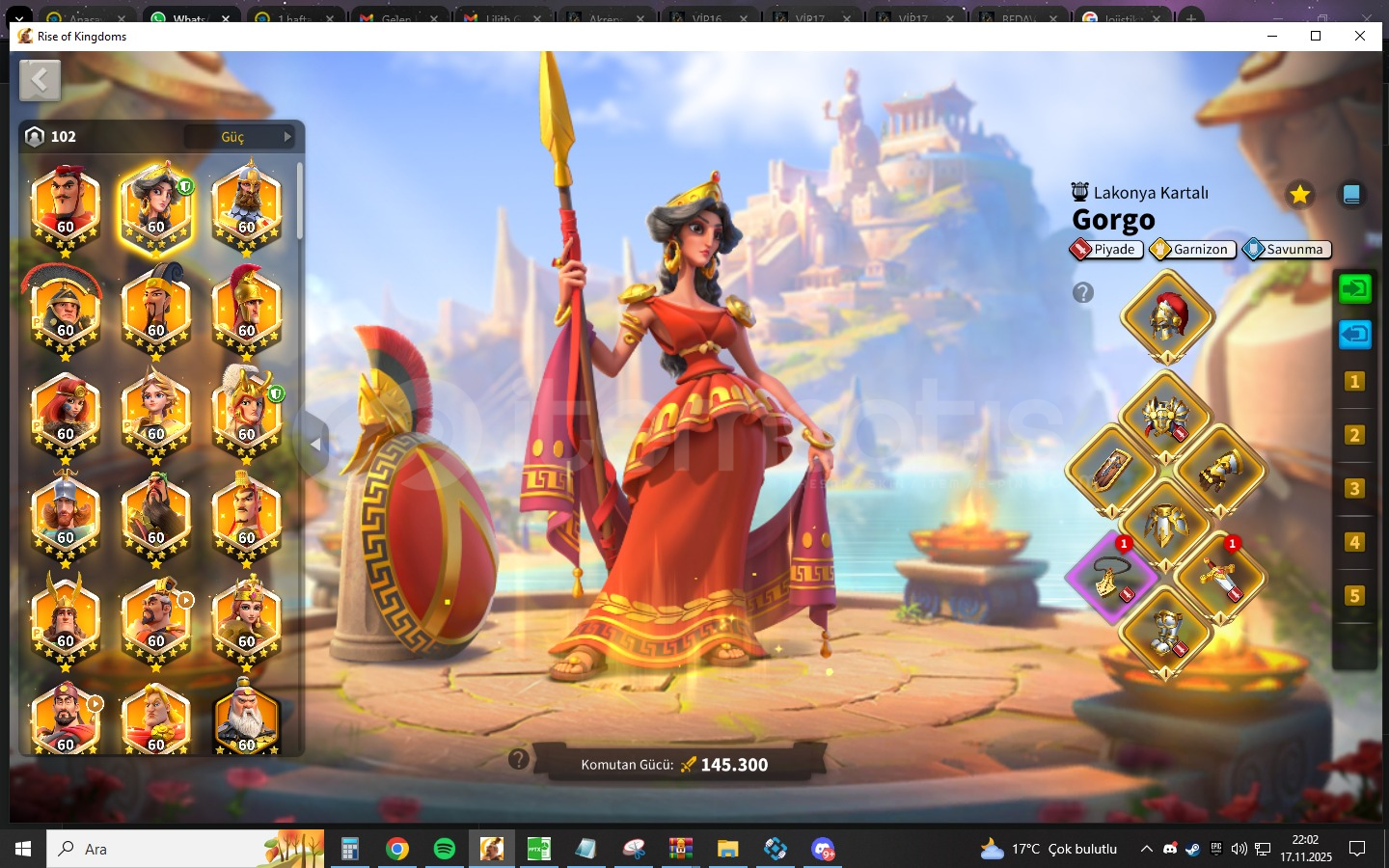Switch to equipment preset 1
This screenshot has height=868, width=1389.
click(1354, 382)
